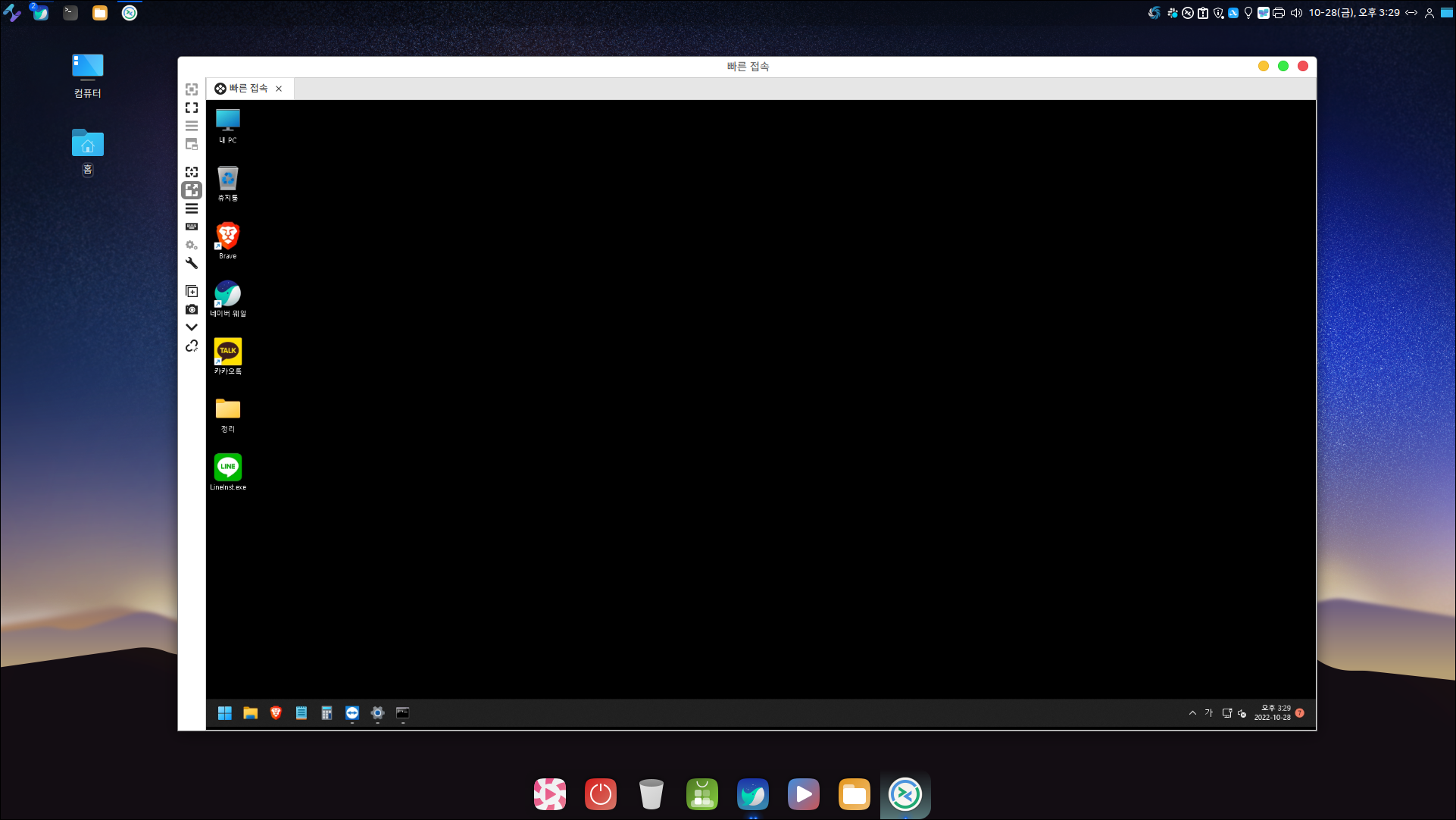Click the minimize chevron arrow in sidebar
This screenshot has height=820, width=1456.
tap(192, 327)
